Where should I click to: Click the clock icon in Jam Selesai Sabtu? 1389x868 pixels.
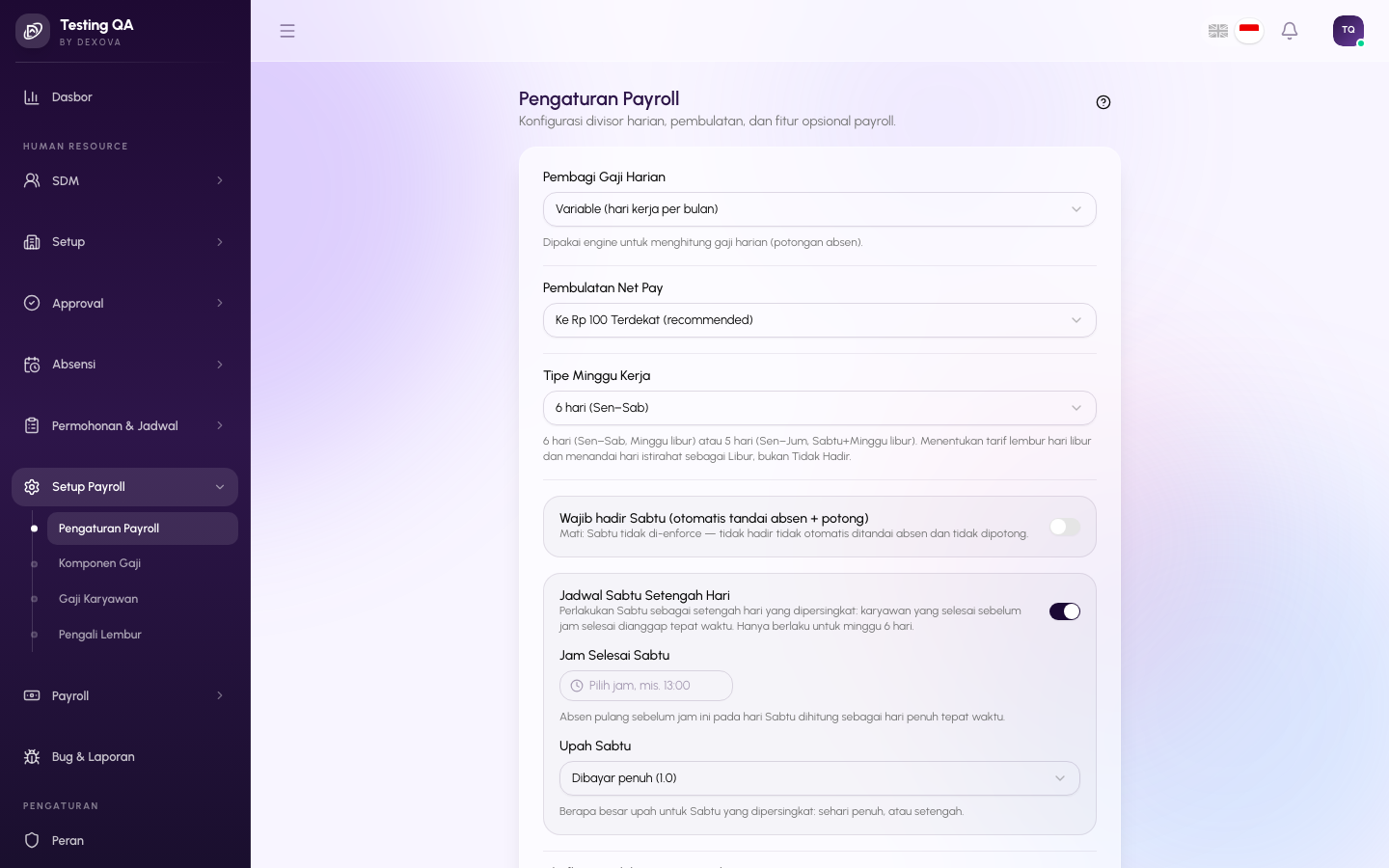tap(577, 686)
